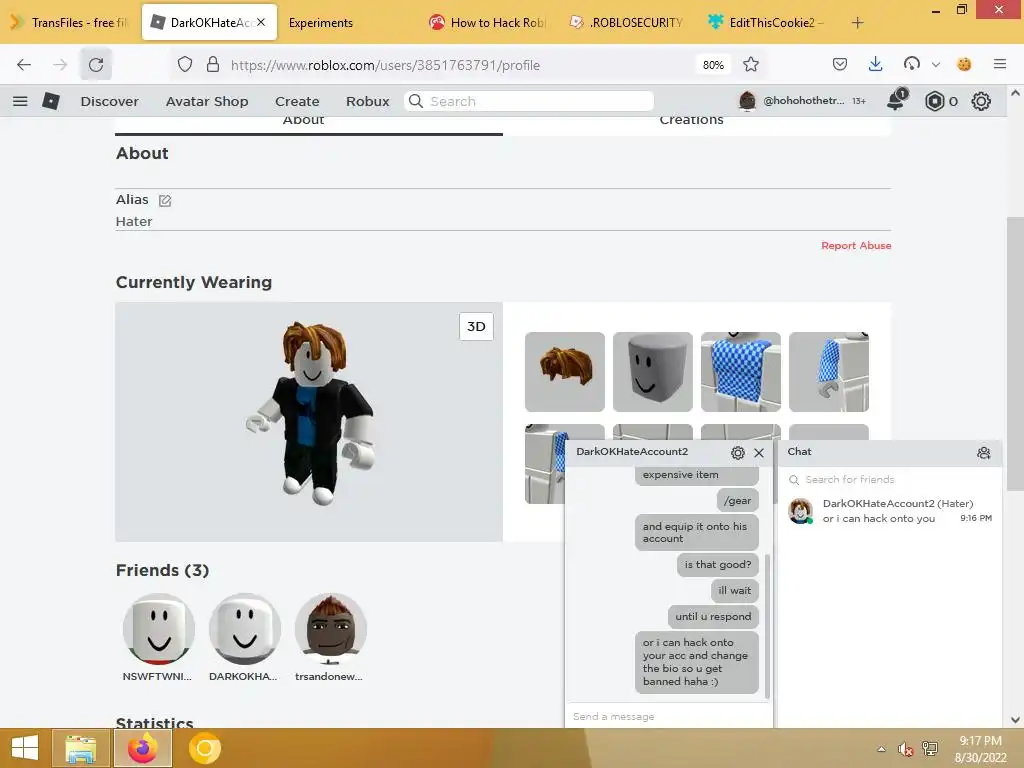This screenshot has height=768, width=1024.
Task: Click the Send a message field
Action: (669, 716)
